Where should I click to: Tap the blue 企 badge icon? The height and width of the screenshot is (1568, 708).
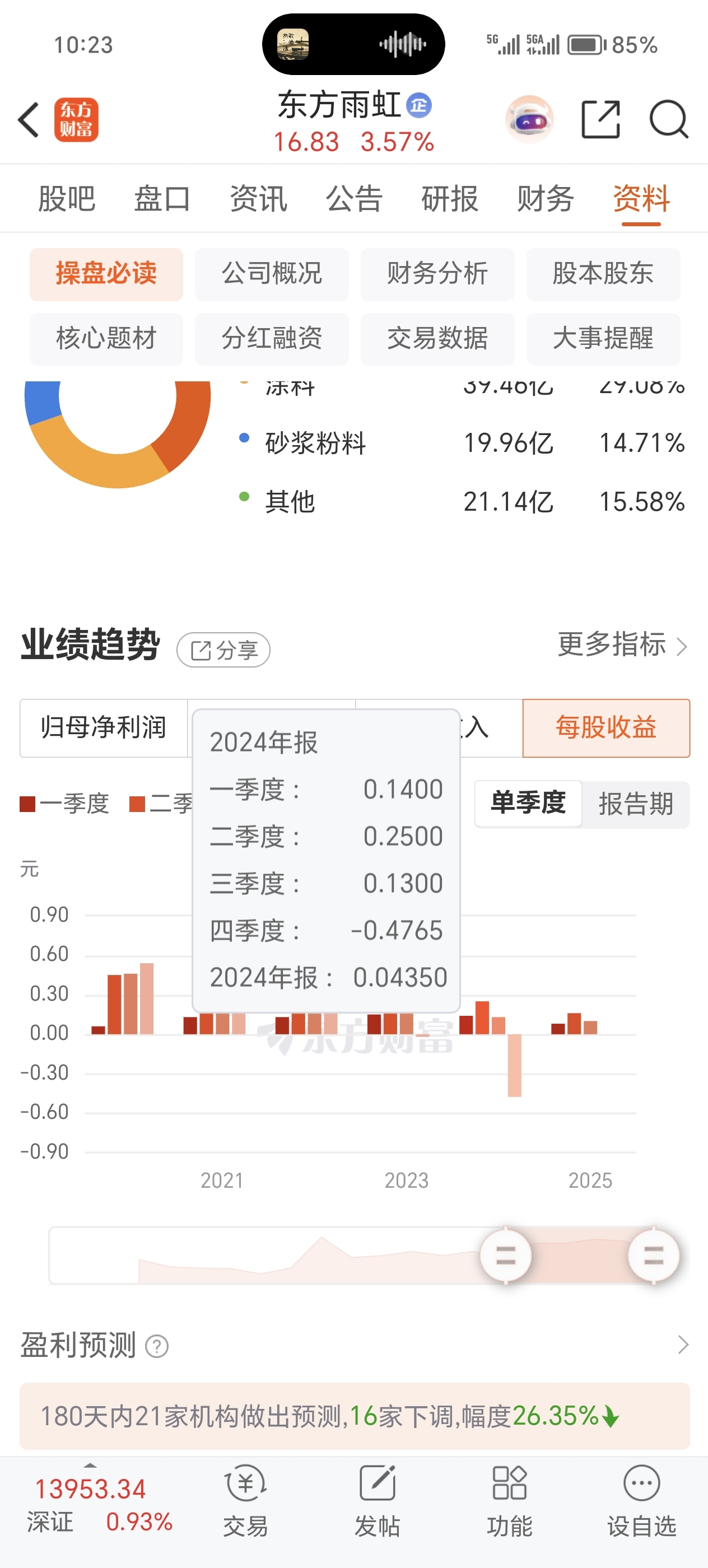(419, 105)
